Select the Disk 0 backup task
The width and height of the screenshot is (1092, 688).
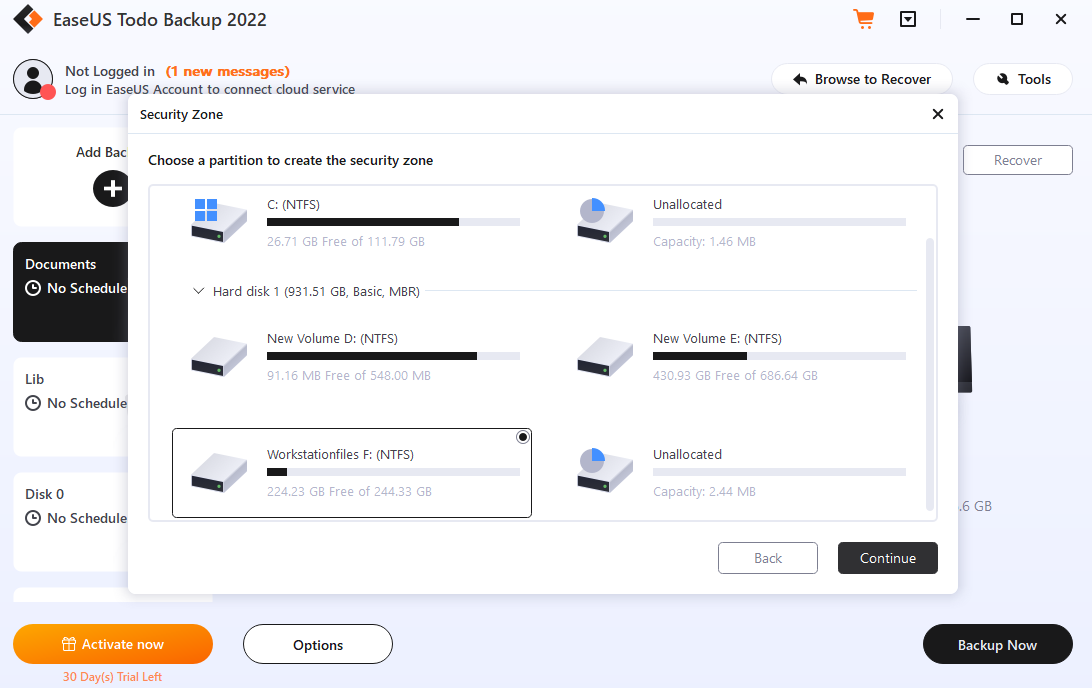tap(70, 522)
